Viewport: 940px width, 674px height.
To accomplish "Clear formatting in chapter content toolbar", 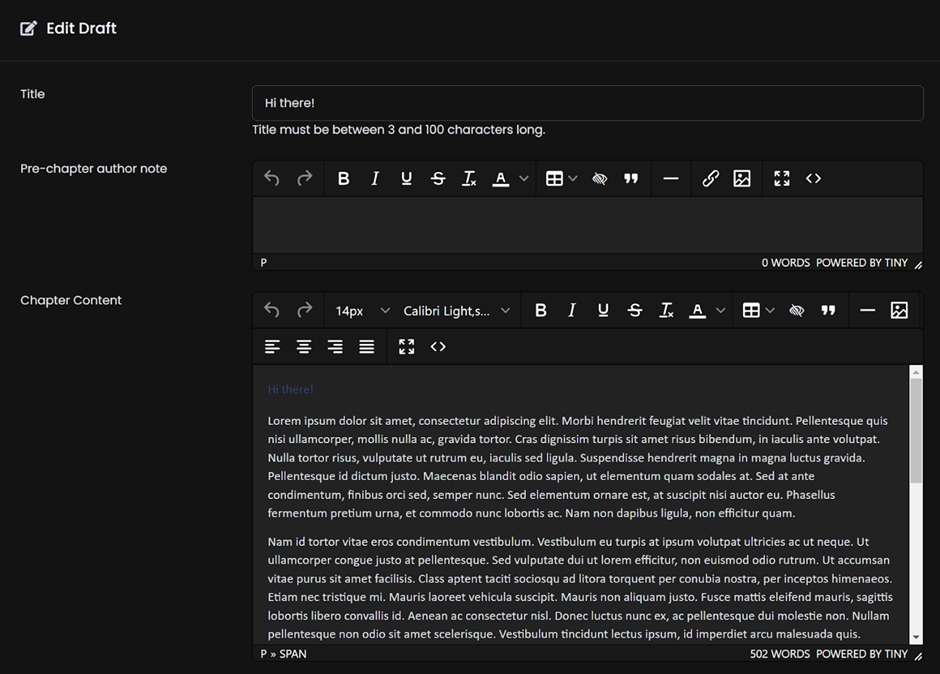I will tap(666, 311).
